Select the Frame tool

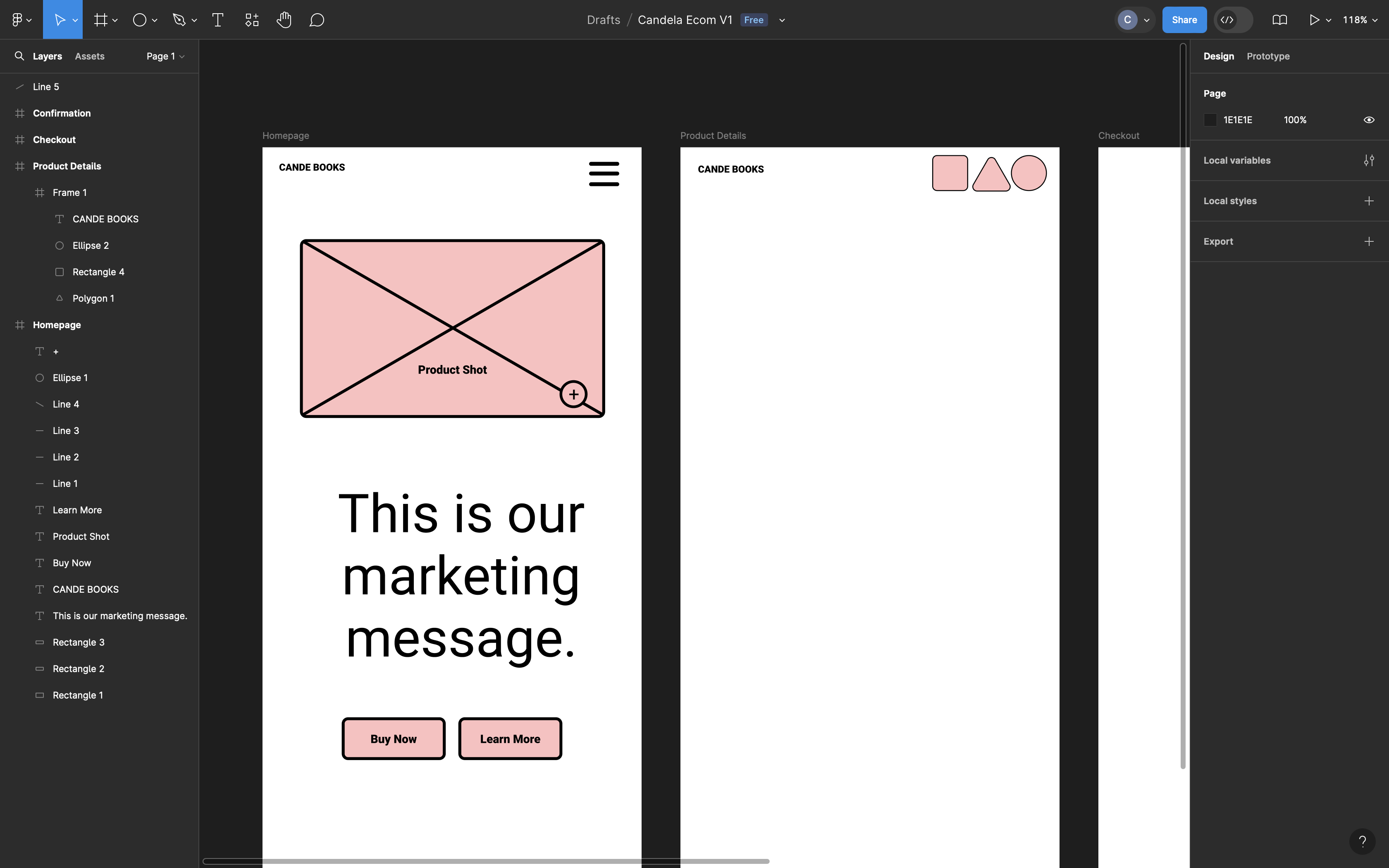point(101,19)
